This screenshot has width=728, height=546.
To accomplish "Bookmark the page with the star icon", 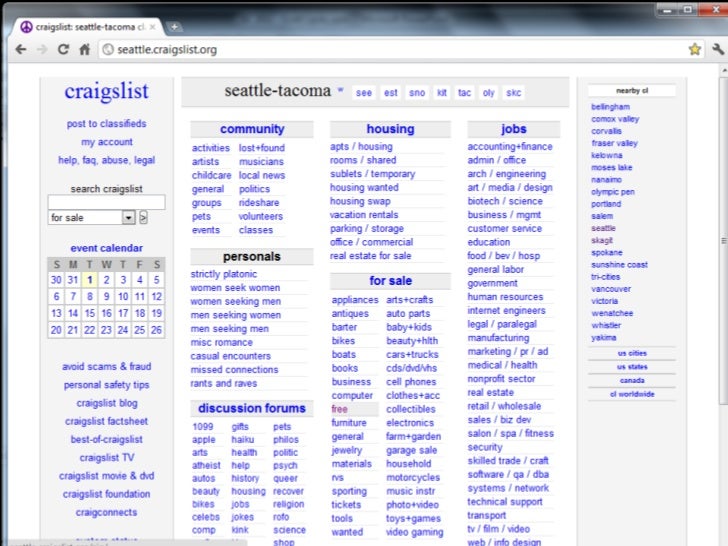I will pyautogui.click(x=695, y=49).
